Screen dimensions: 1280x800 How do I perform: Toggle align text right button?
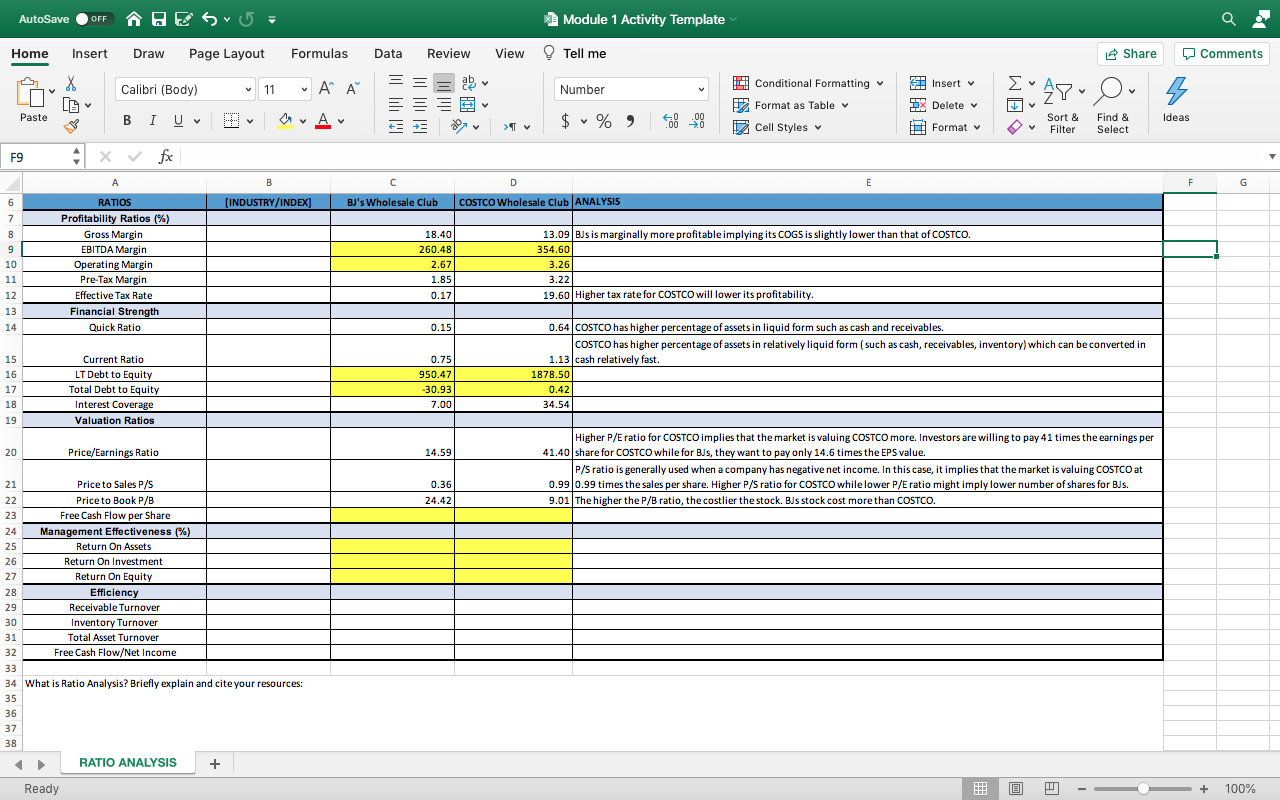[444, 104]
